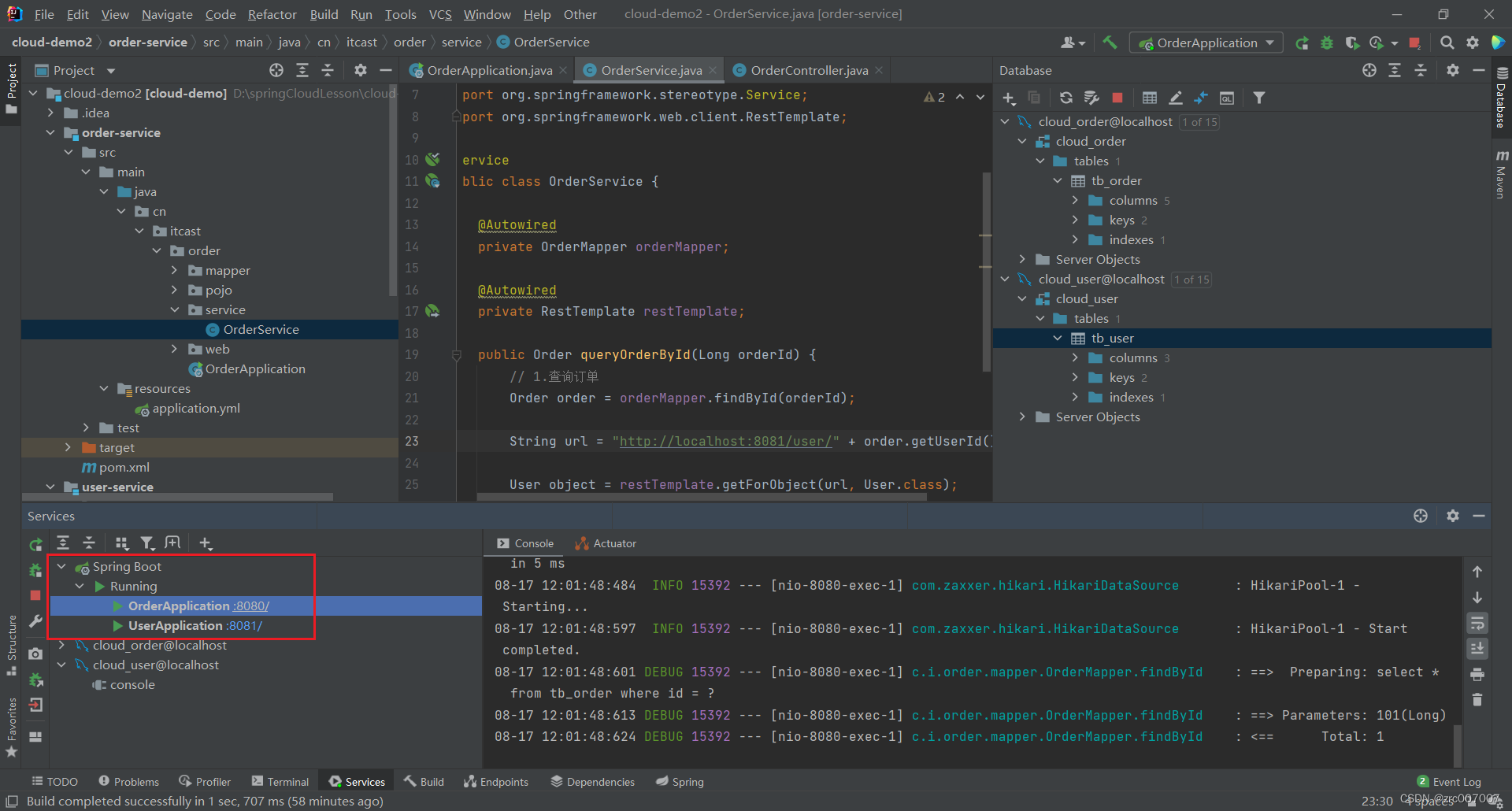The width and height of the screenshot is (1512, 811).
Task: Switch to OrderController.java tab
Action: point(809,70)
